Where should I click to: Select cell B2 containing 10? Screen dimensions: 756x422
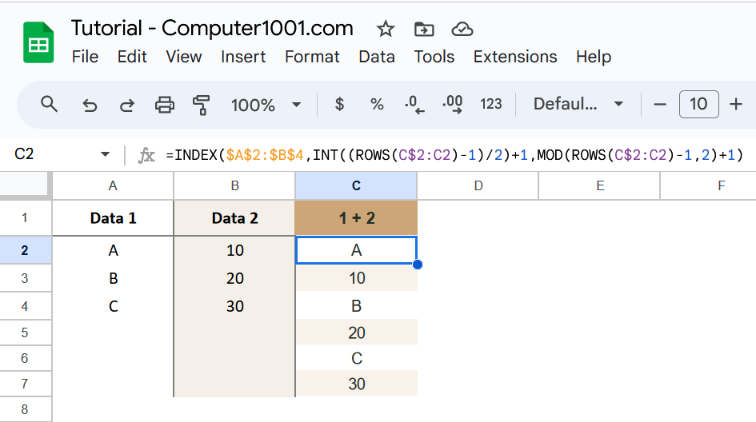coord(234,250)
